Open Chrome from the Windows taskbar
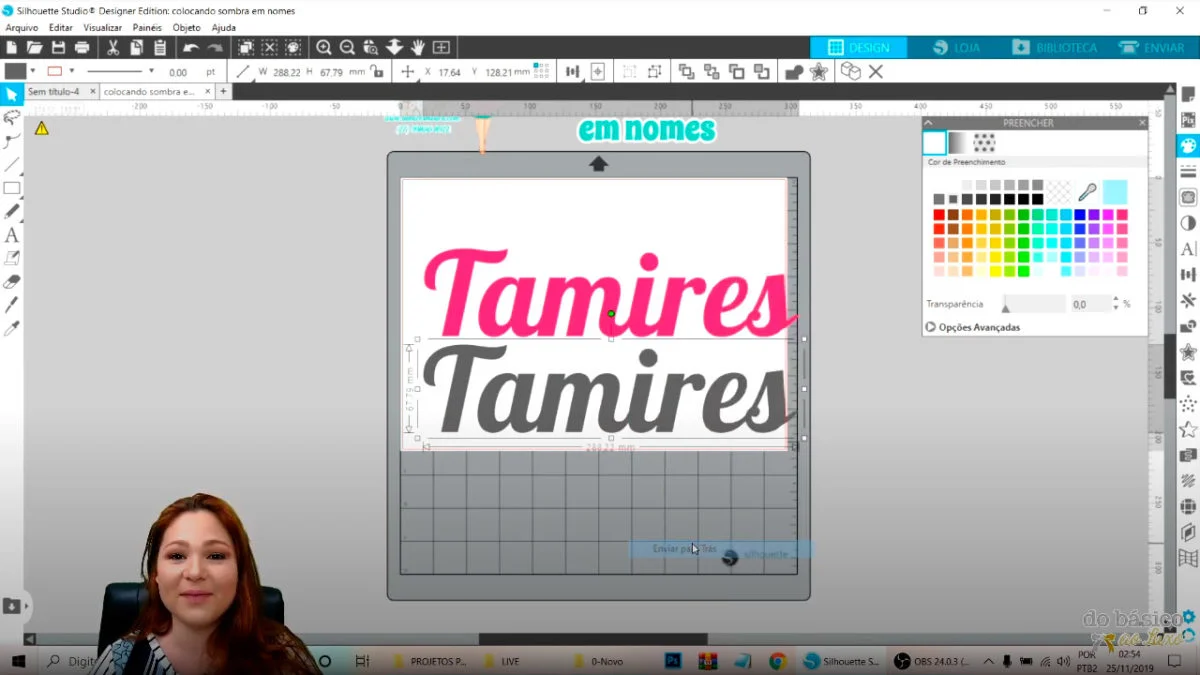 (777, 661)
